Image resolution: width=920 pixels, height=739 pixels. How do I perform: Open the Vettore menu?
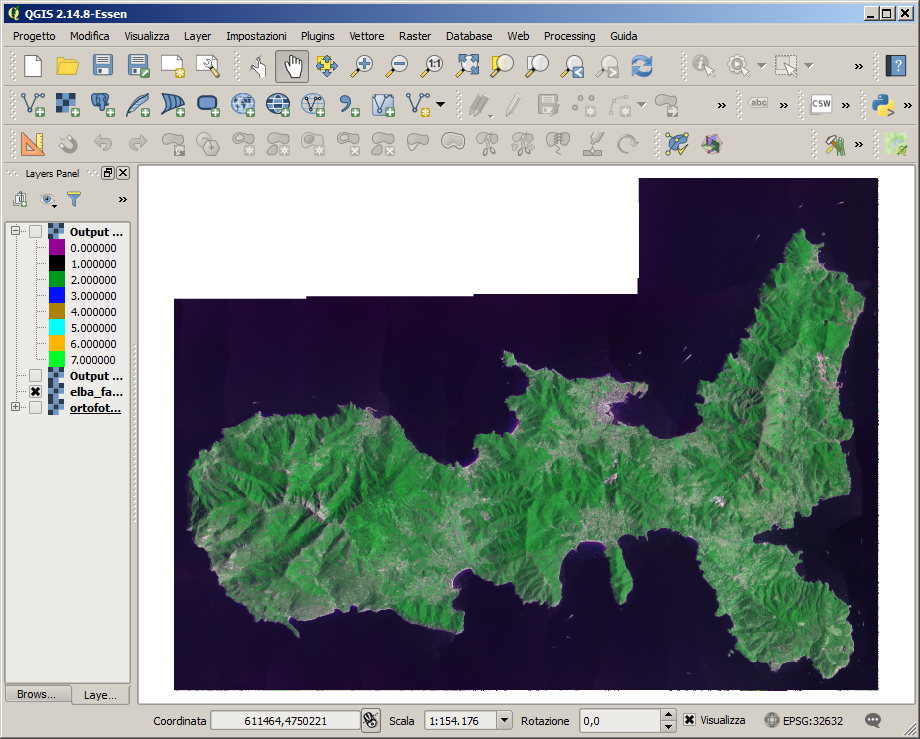[x=366, y=36]
